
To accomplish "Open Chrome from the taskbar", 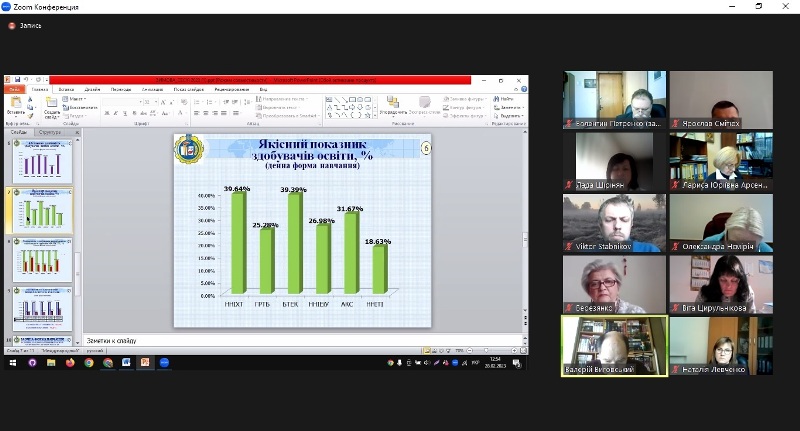I will 89,363.
